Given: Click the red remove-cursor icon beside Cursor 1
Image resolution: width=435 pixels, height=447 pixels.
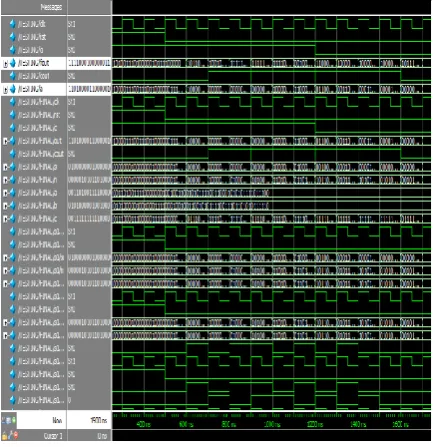Looking at the screenshot, I should click(15, 435).
